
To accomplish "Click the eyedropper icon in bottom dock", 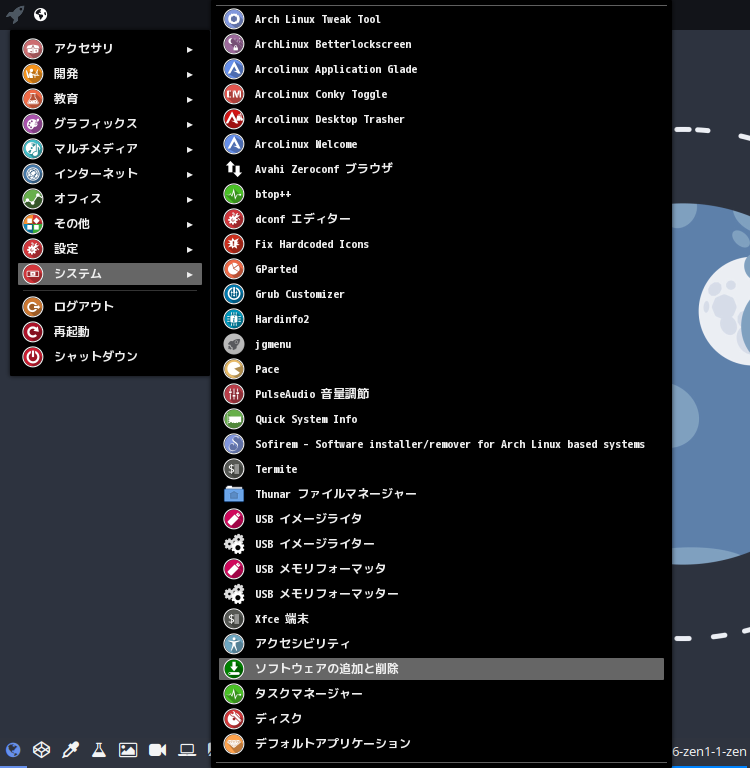I will click(70, 750).
